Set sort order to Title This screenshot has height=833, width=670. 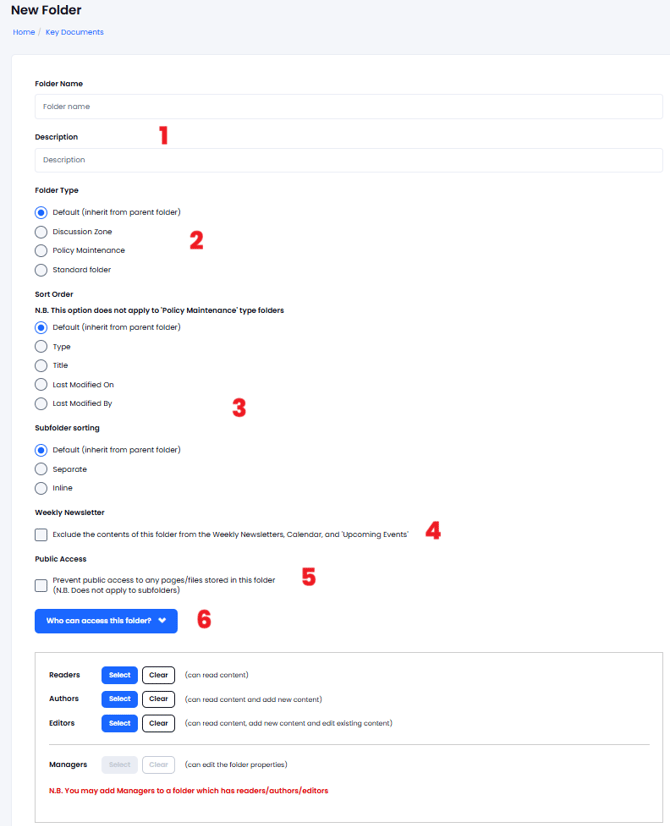(41, 366)
